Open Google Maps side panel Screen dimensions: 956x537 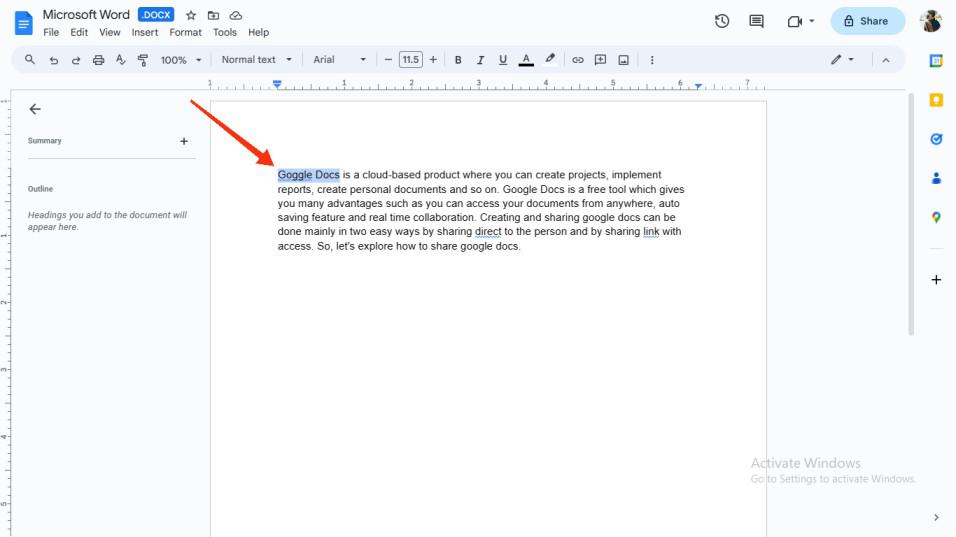(x=936, y=217)
